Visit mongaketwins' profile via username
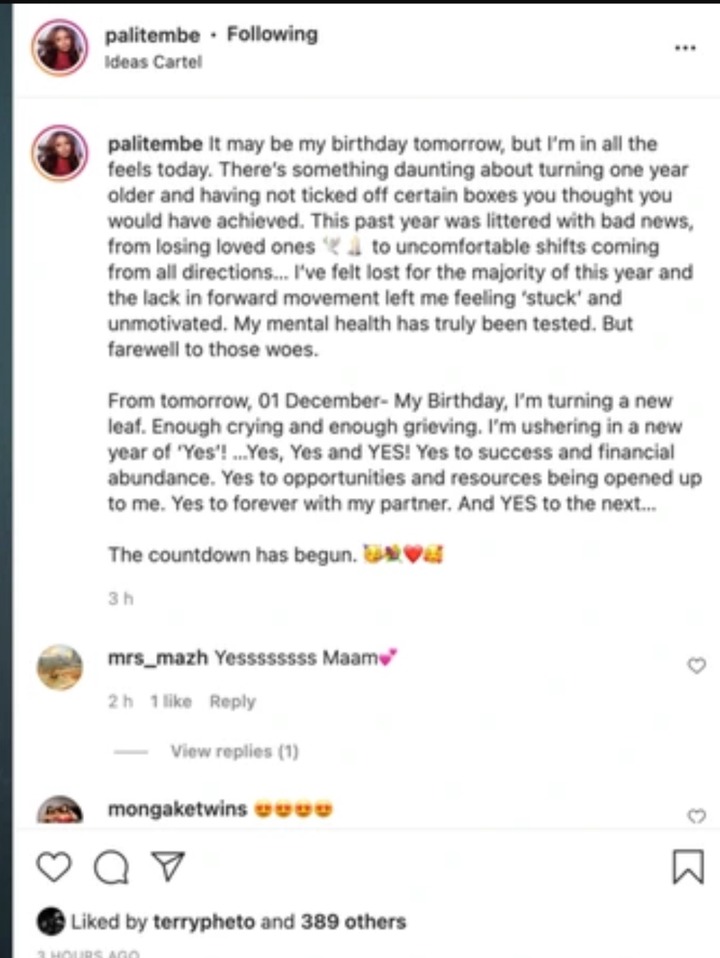Screen dimensions: 720x958 pyautogui.click(x=177, y=809)
